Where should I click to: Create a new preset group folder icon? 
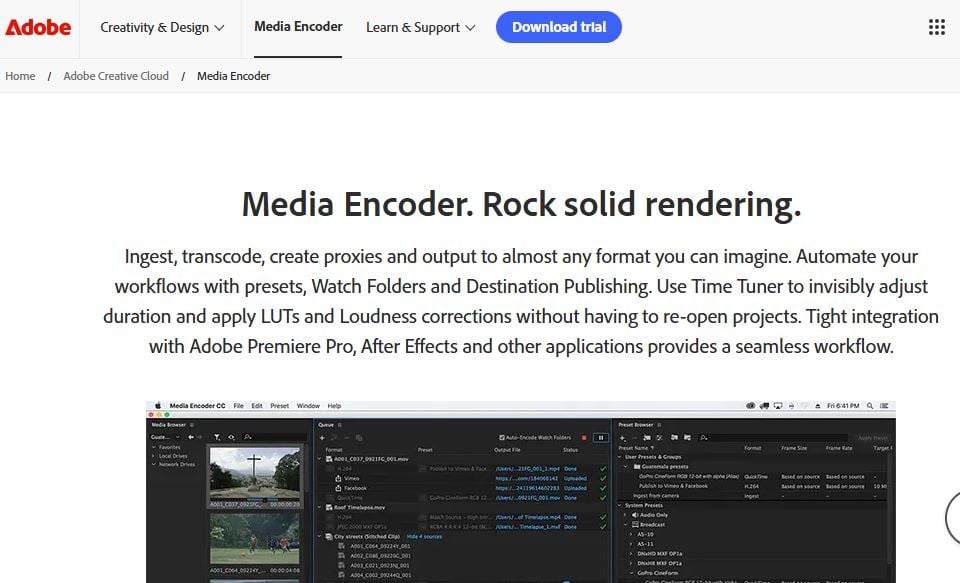tap(647, 437)
